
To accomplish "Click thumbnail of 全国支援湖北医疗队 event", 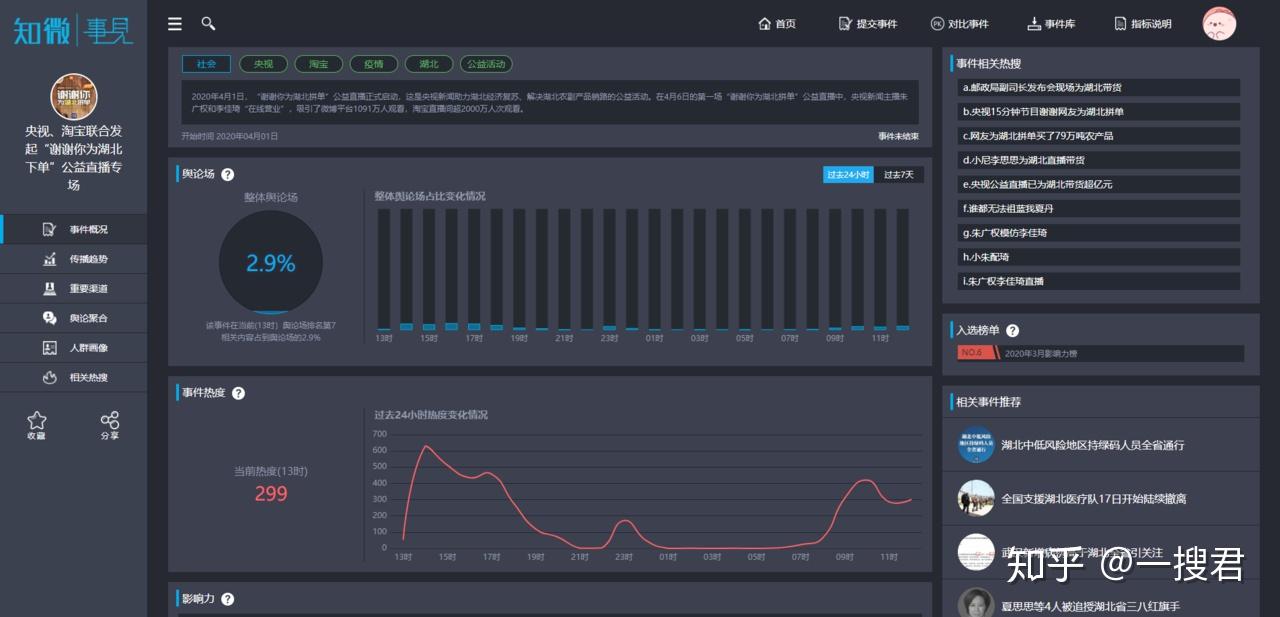I will tap(976, 498).
